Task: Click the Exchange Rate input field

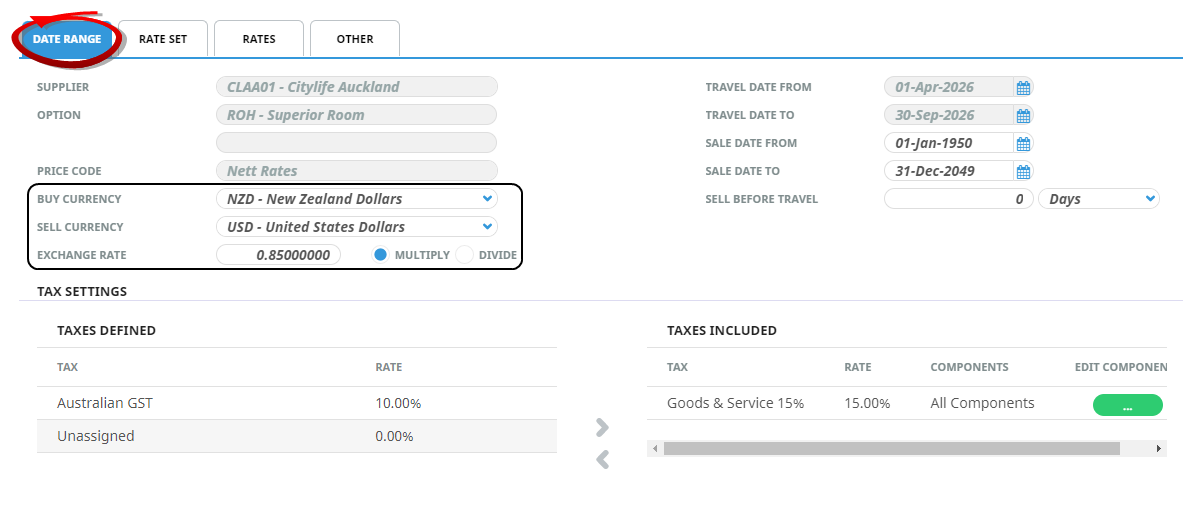Action: pos(279,255)
